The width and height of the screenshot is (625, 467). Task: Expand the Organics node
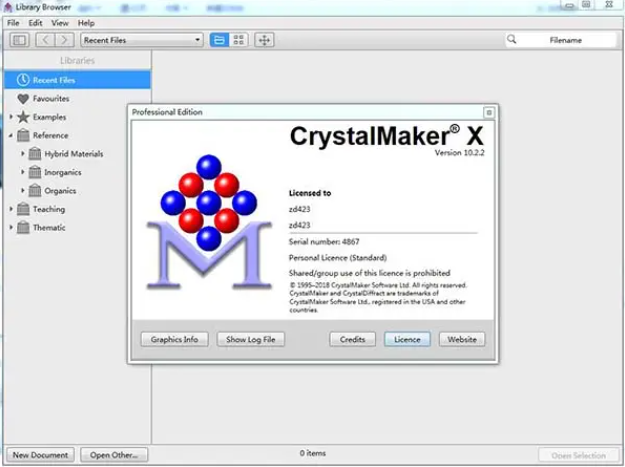23,190
